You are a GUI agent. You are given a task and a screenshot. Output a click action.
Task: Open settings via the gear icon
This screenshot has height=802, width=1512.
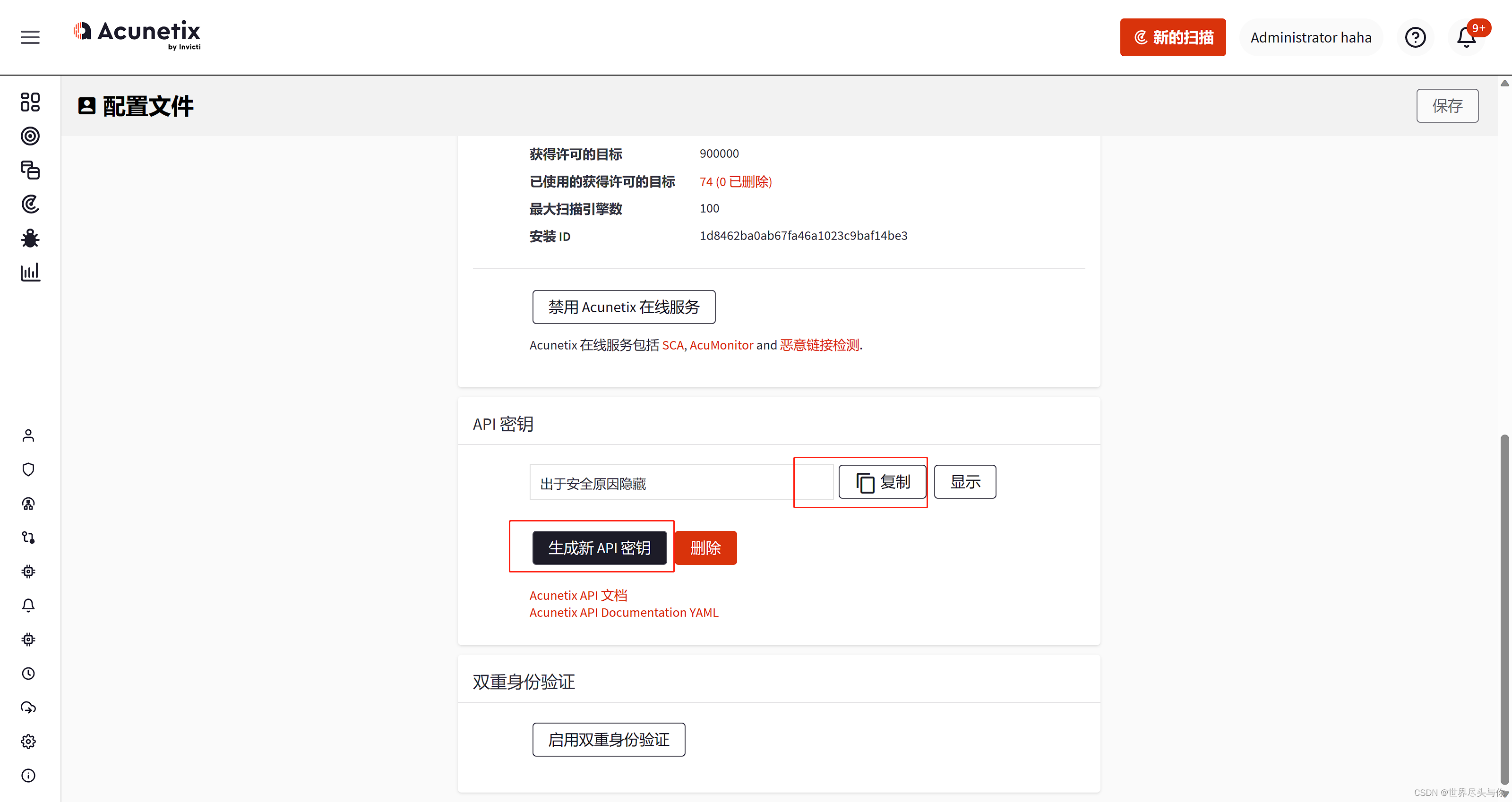pos(28,741)
